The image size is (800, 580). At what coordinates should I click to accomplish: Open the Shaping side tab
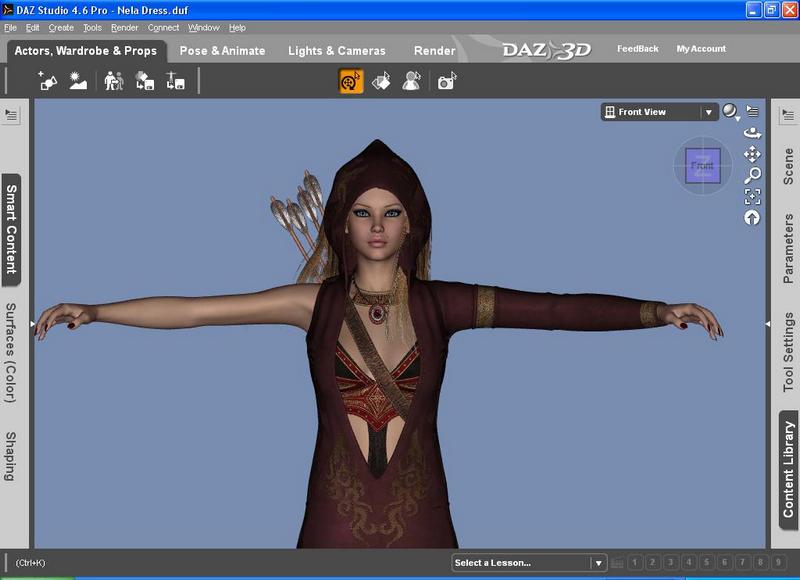(x=11, y=457)
